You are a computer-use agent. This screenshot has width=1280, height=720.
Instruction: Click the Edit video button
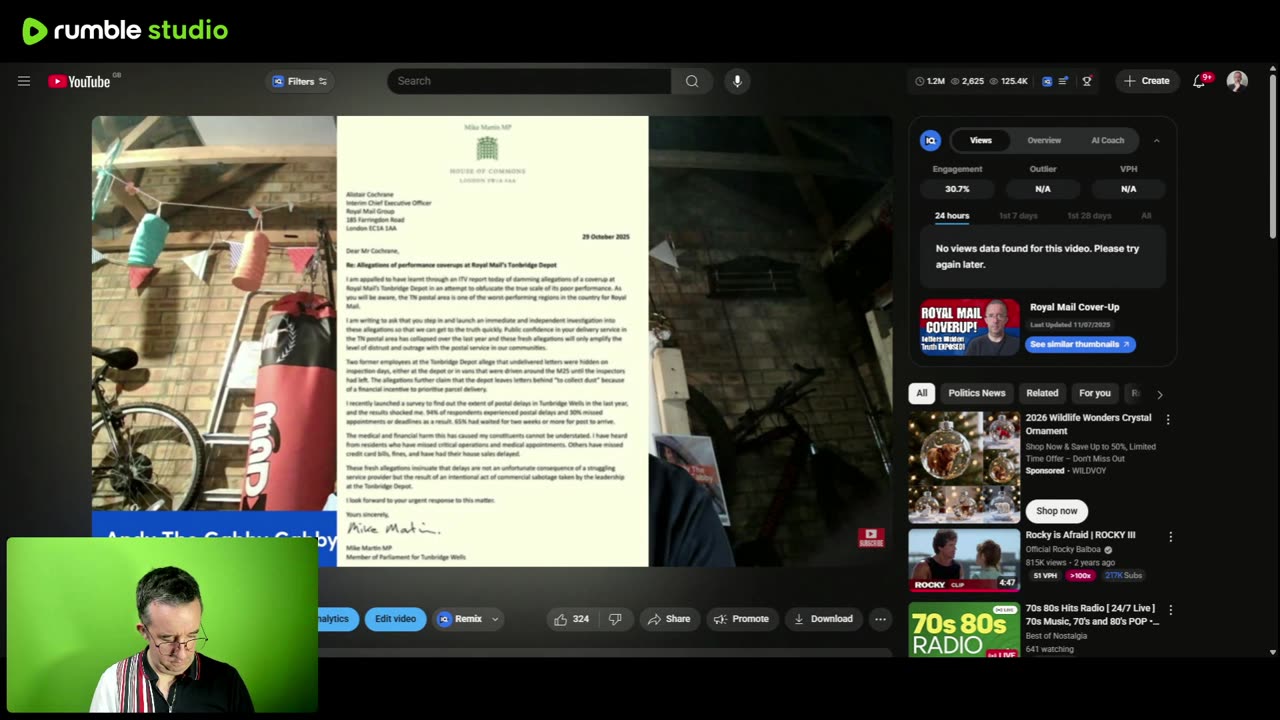(x=395, y=619)
